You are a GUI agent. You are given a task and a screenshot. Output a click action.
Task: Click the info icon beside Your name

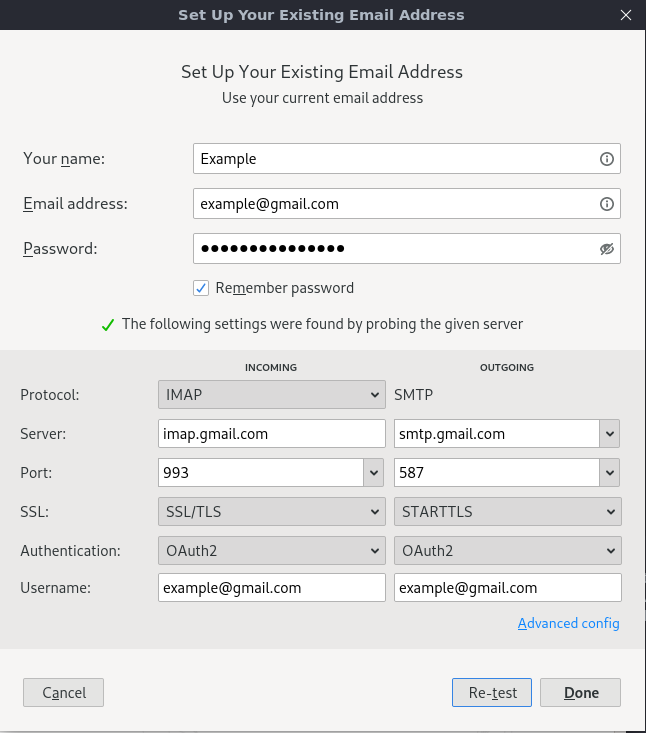click(x=606, y=159)
